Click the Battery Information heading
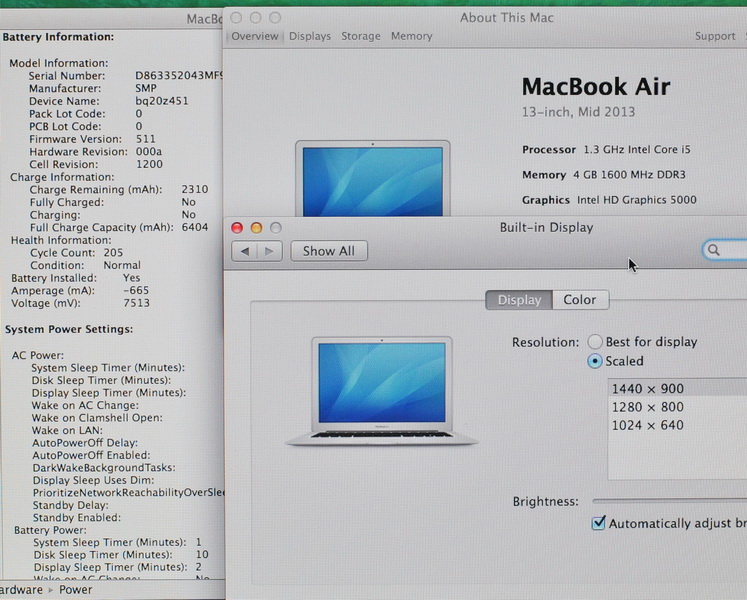 coord(58,37)
